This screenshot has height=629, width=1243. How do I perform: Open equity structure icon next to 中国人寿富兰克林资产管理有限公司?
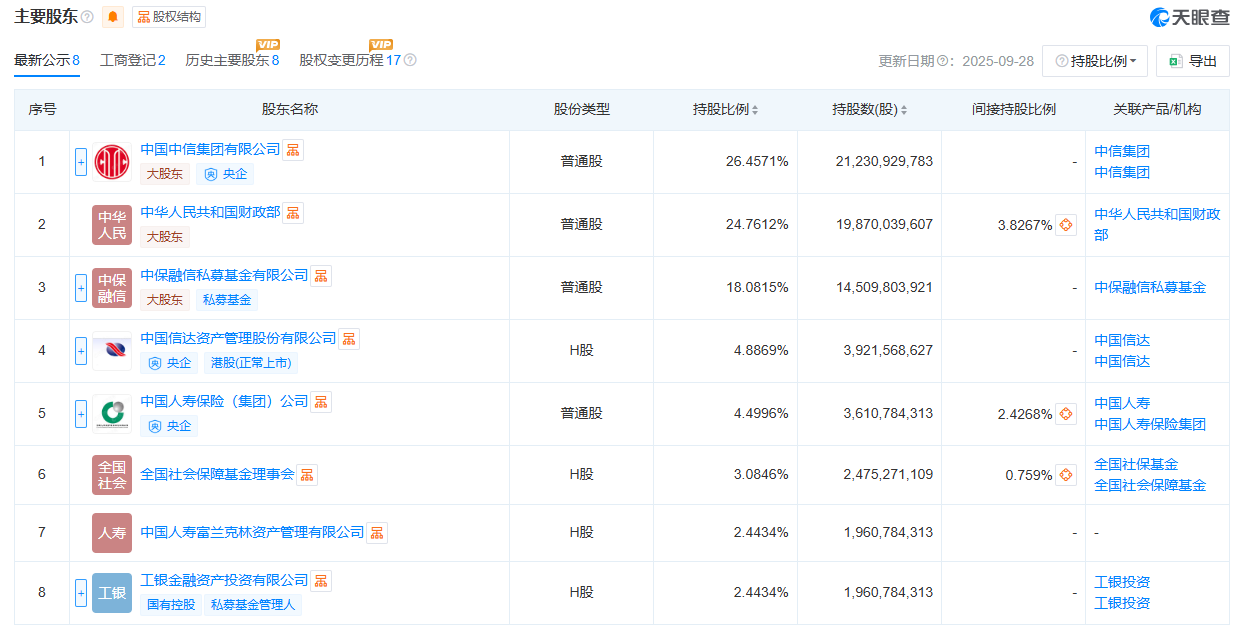pos(377,533)
